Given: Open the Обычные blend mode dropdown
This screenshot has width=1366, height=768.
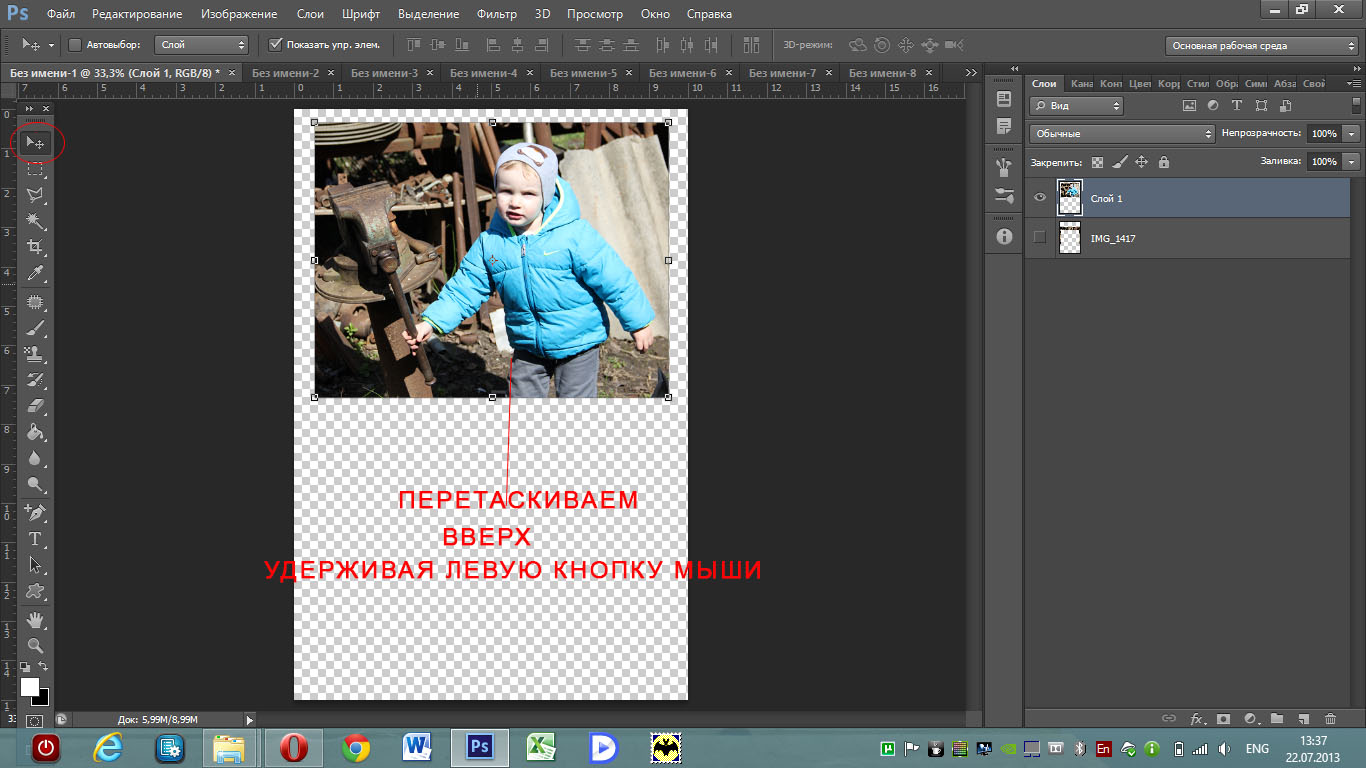Looking at the screenshot, I should click(x=1121, y=134).
